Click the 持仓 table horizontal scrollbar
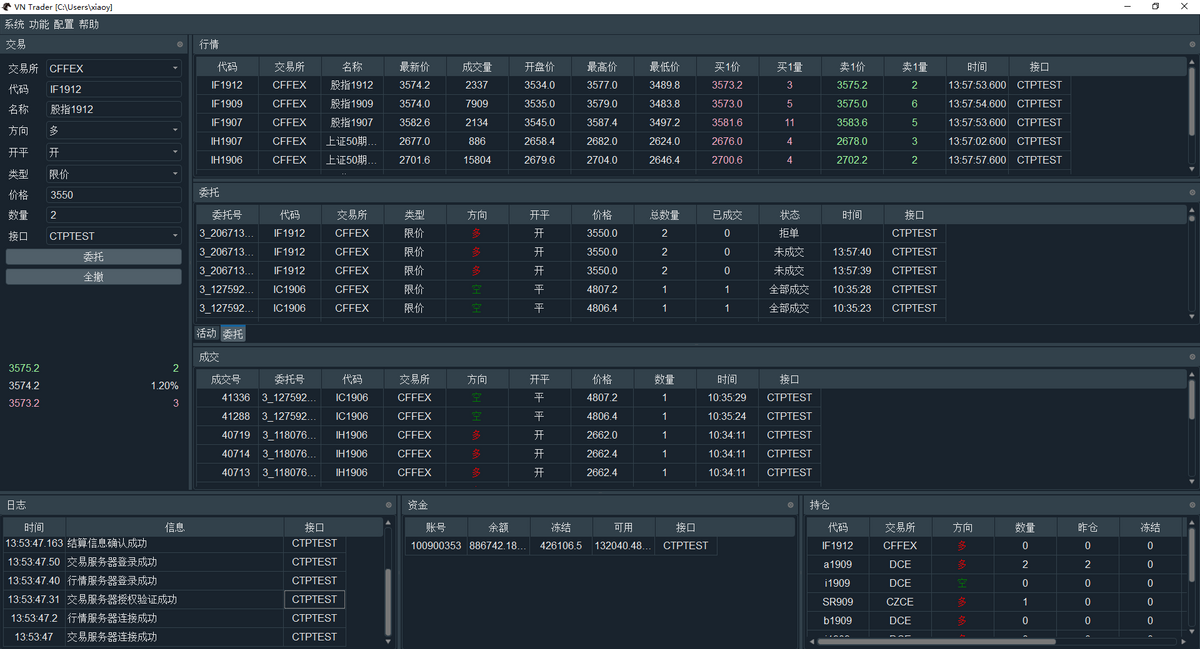1200x649 pixels. (935, 642)
